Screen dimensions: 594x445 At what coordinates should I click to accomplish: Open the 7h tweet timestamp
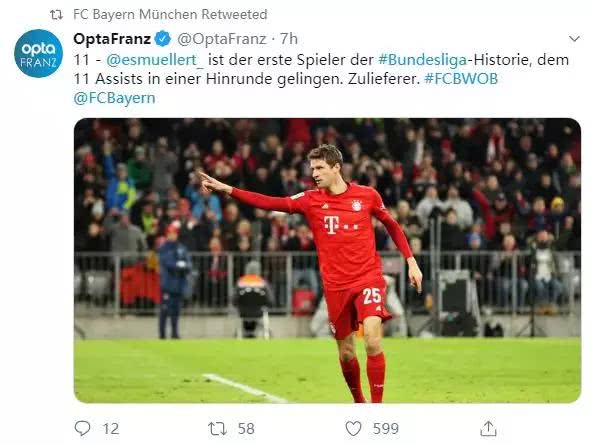(289, 39)
